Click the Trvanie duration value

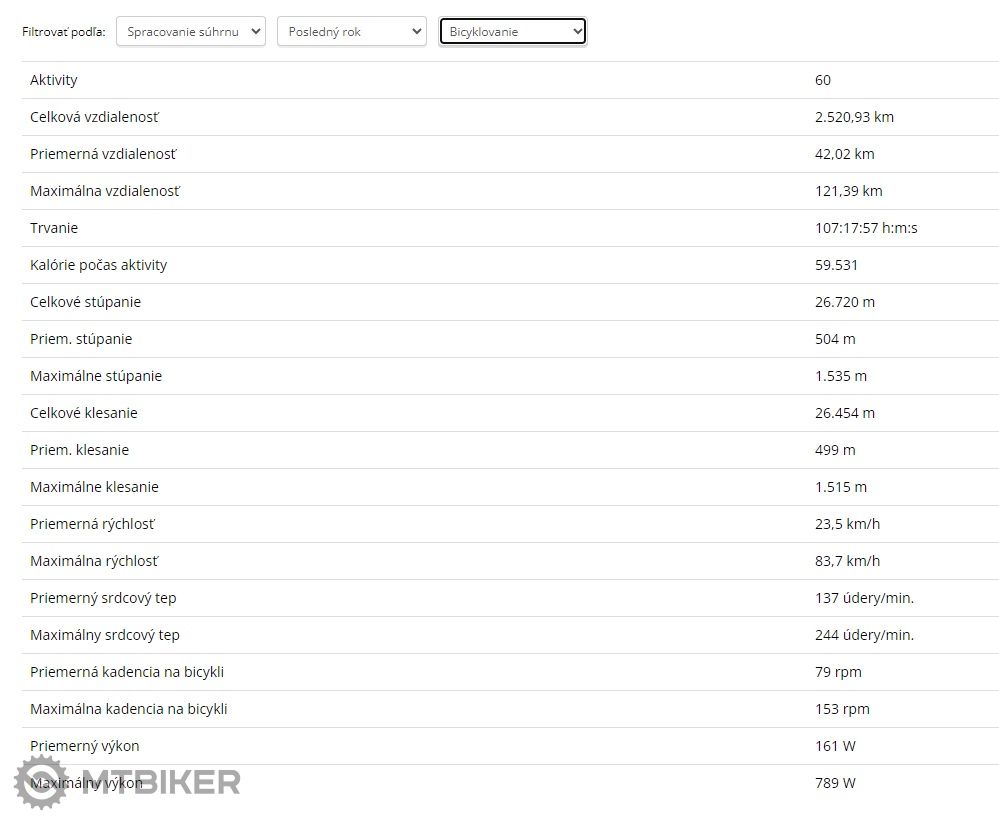coord(866,228)
